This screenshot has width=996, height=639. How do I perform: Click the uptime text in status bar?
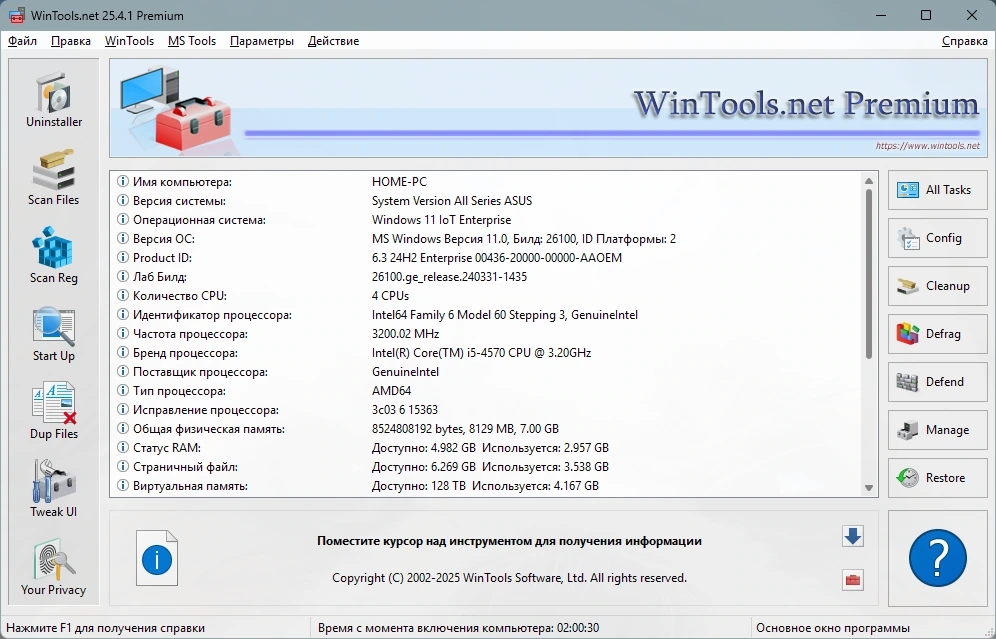(x=458, y=628)
